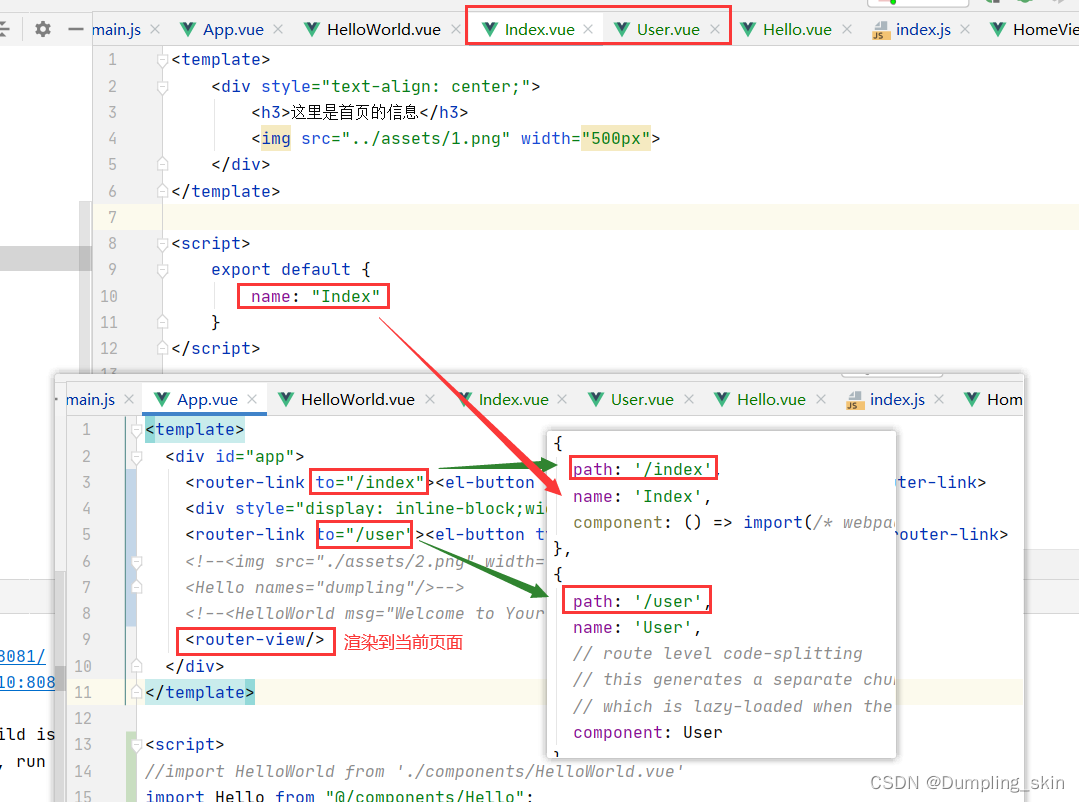
Task: Open the 10:808 network URL link
Action: [28, 682]
